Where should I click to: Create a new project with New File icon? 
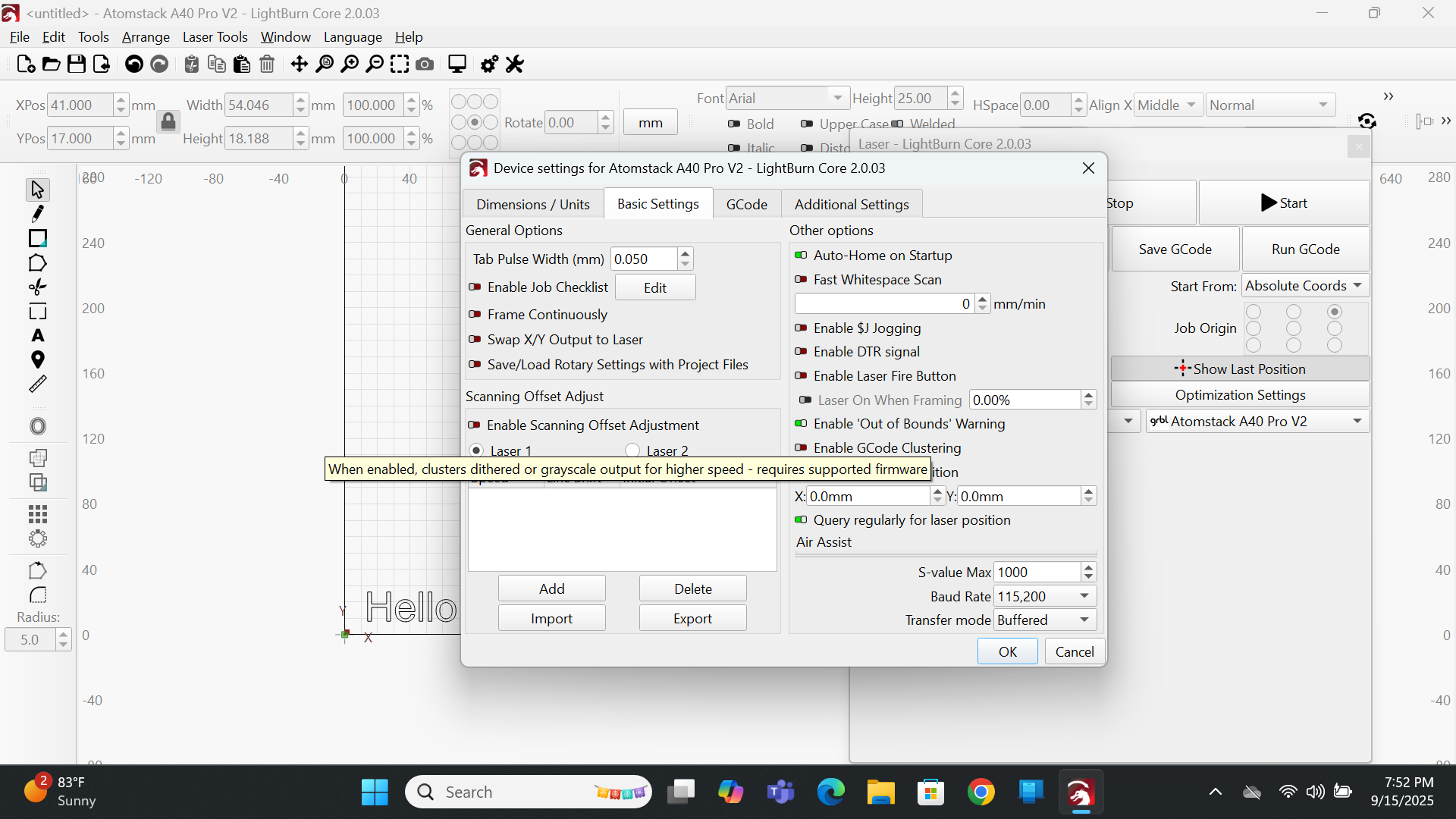[26, 64]
